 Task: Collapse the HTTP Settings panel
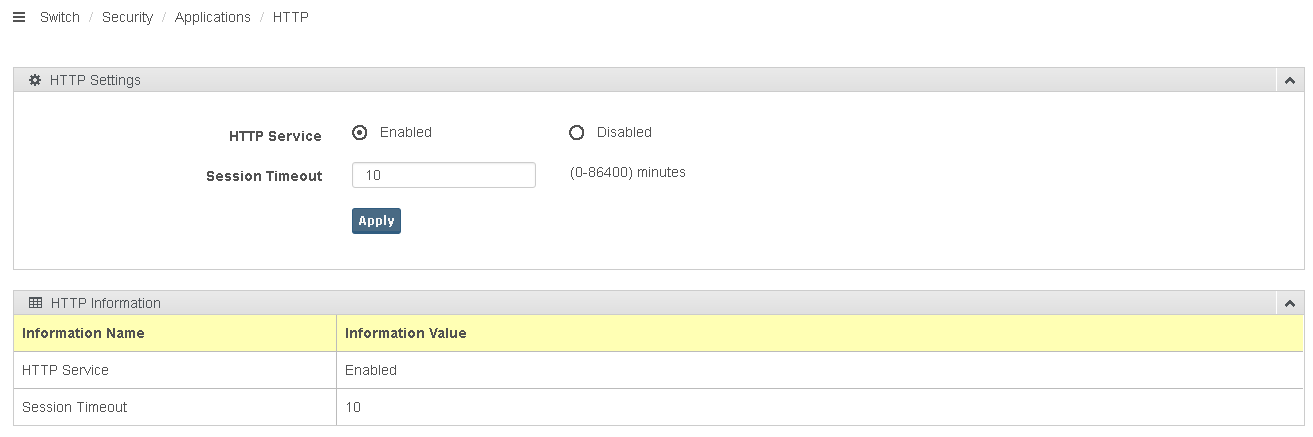(1290, 80)
